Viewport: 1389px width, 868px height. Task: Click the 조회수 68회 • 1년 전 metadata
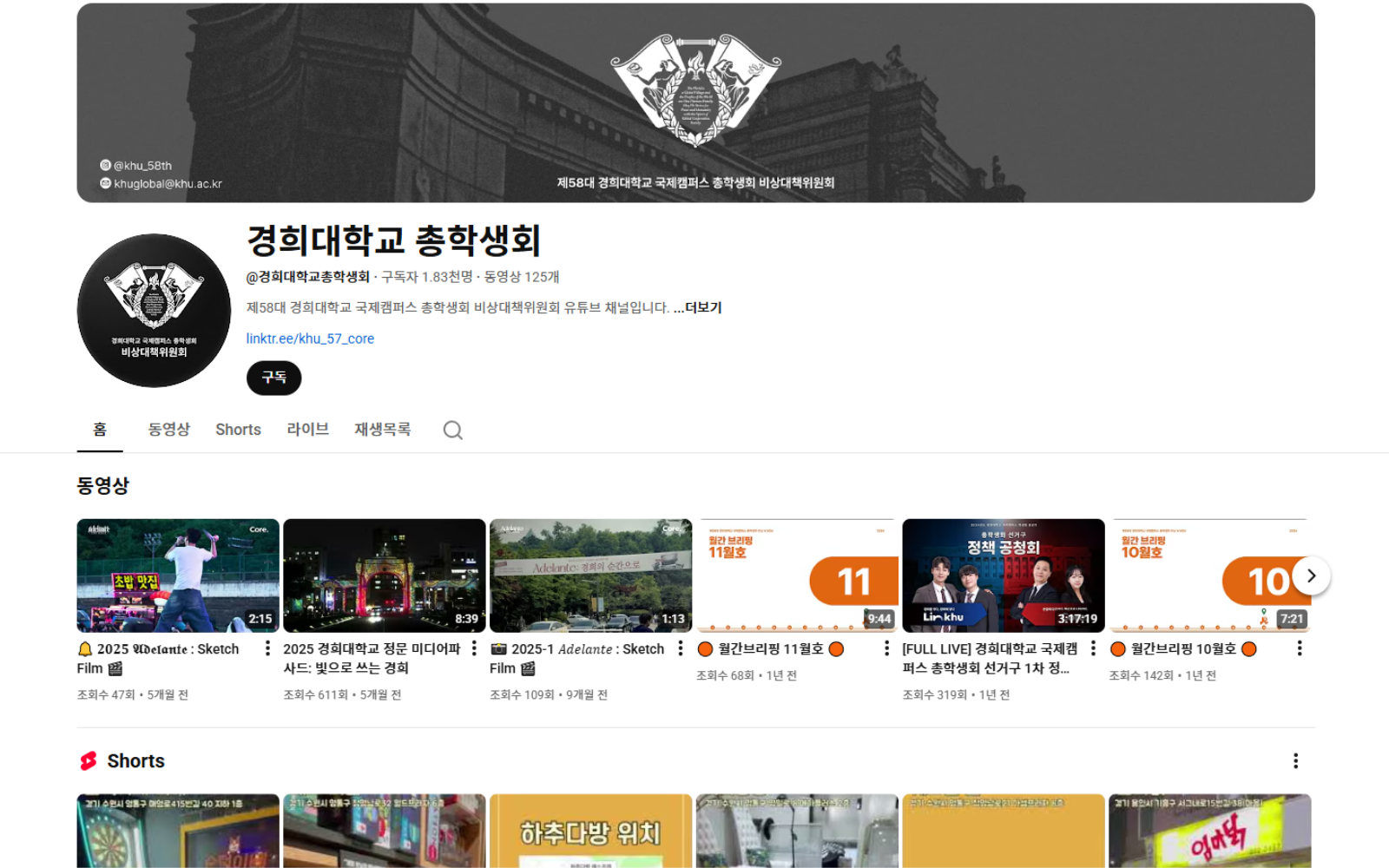[x=747, y=675]
